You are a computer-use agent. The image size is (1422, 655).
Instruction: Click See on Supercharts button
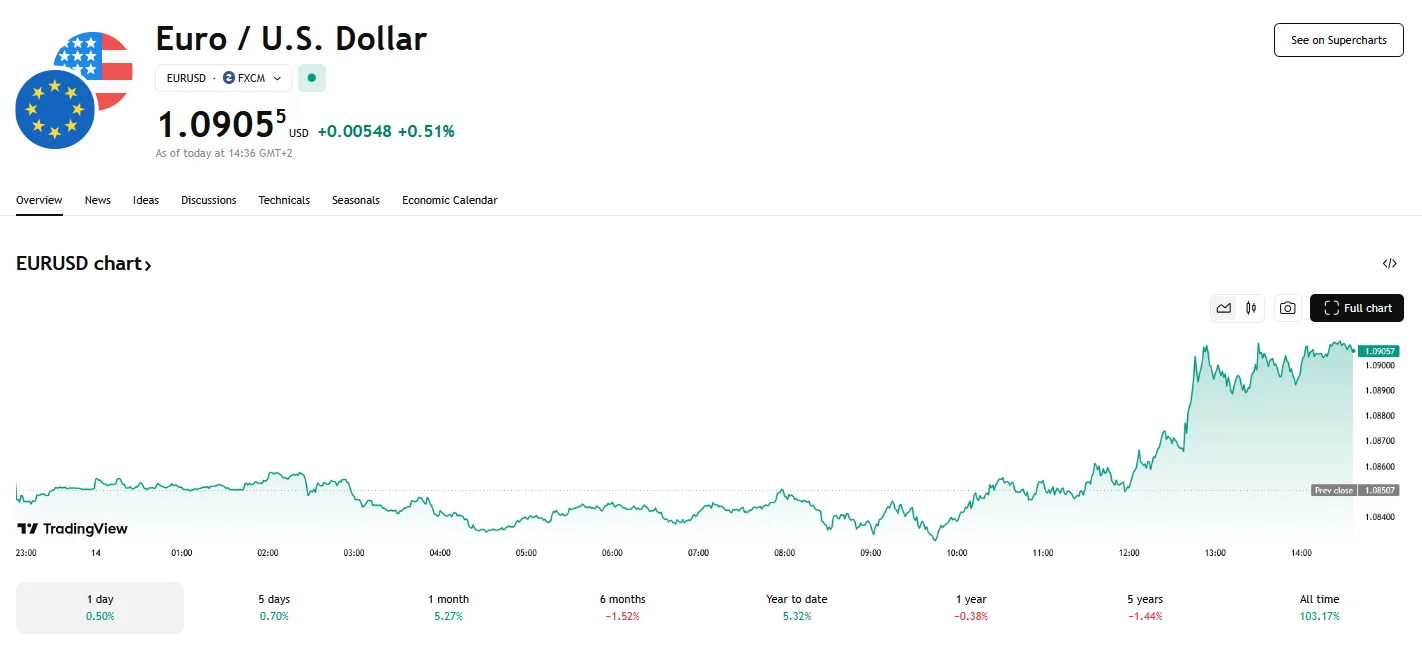(x=1338, y=40)
